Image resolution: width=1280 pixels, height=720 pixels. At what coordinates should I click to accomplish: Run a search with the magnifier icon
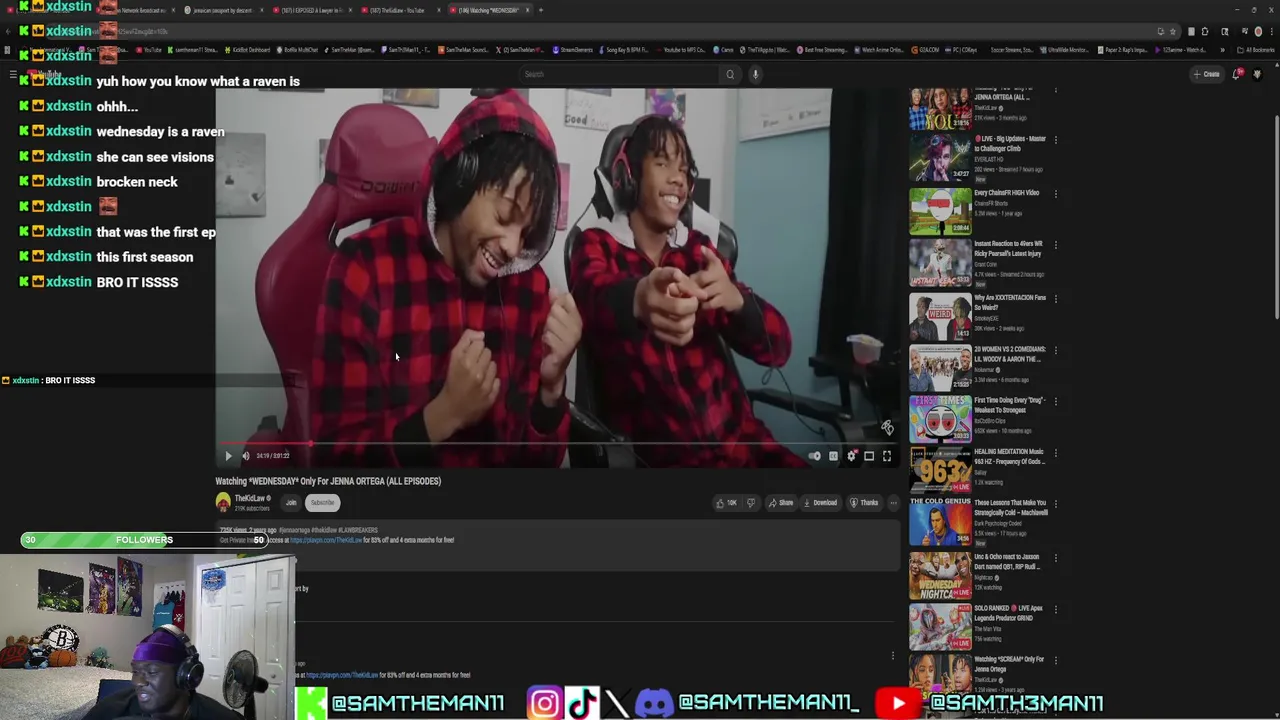[730, 74]
